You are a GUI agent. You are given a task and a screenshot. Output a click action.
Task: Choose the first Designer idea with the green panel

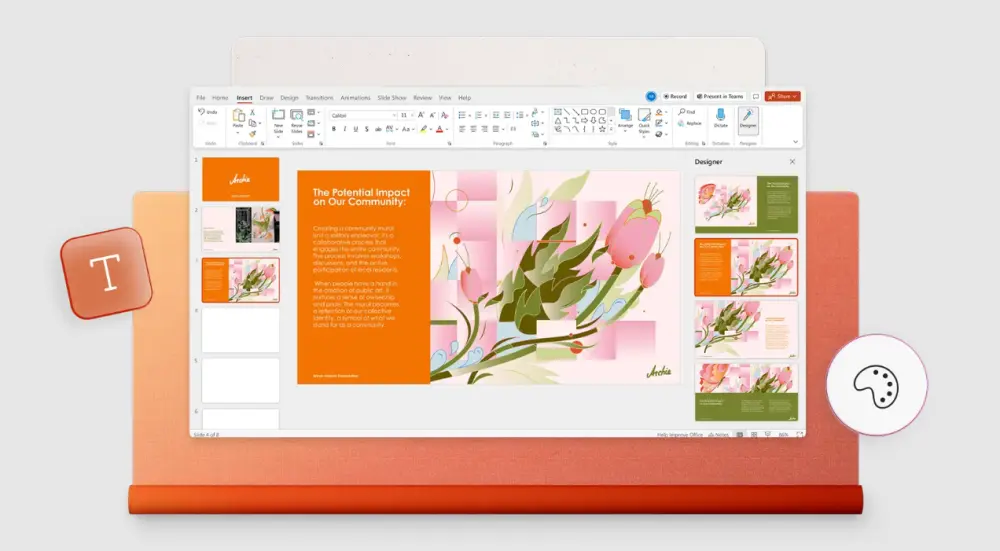(x=746, y=204)
